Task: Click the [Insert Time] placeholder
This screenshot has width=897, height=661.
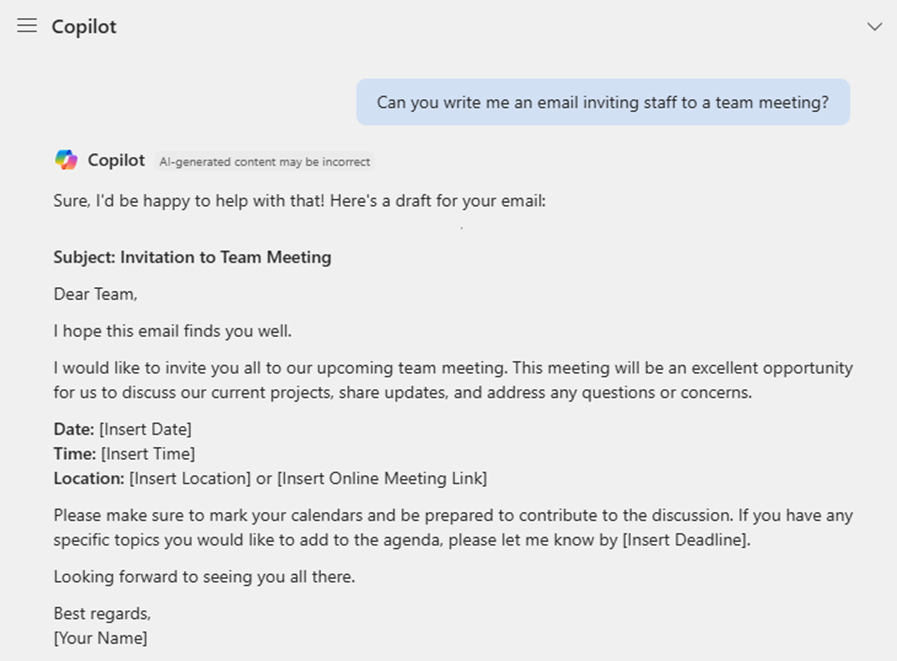Action: (147, 454)
